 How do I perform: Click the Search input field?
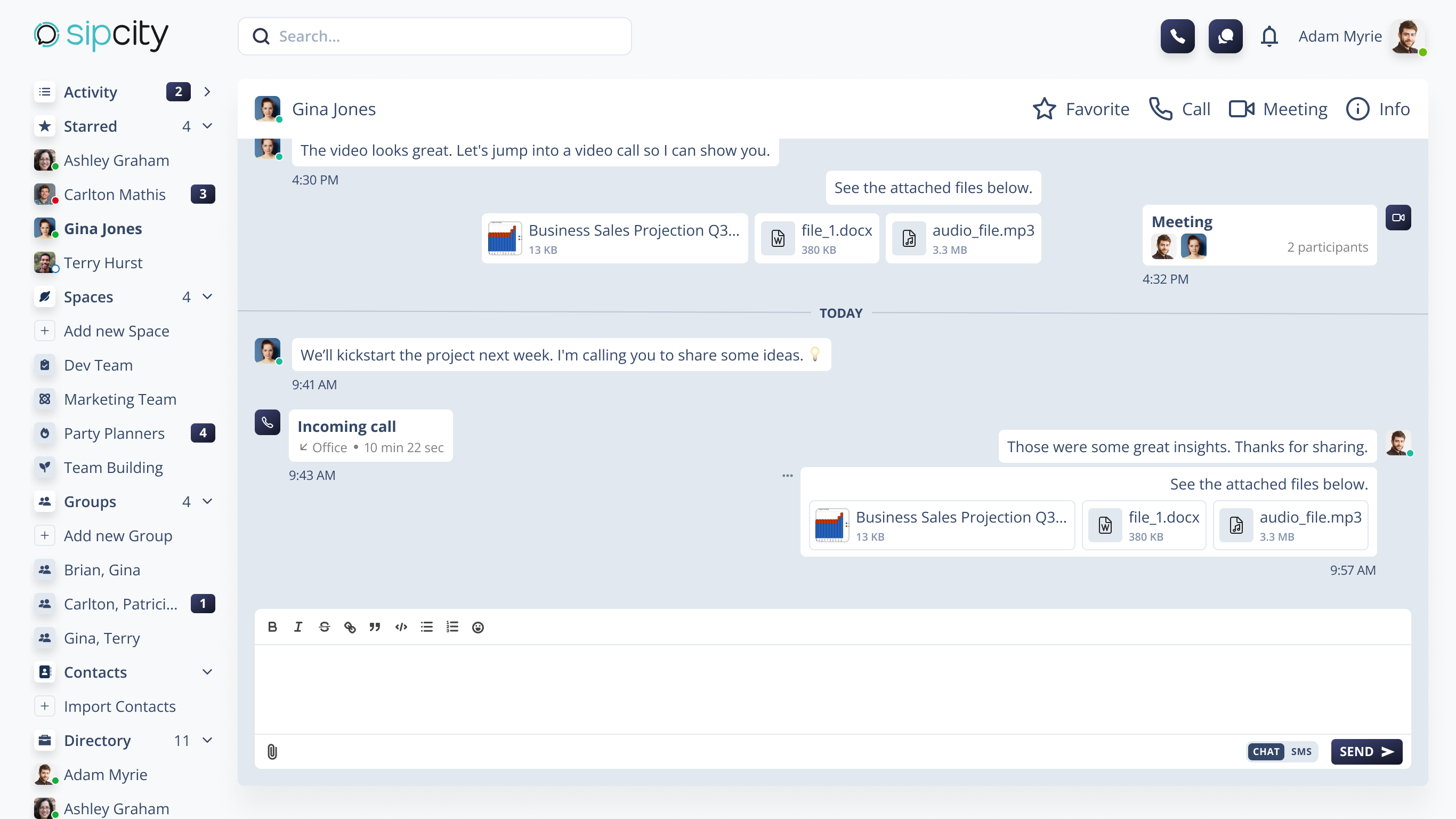pos(434,36)
